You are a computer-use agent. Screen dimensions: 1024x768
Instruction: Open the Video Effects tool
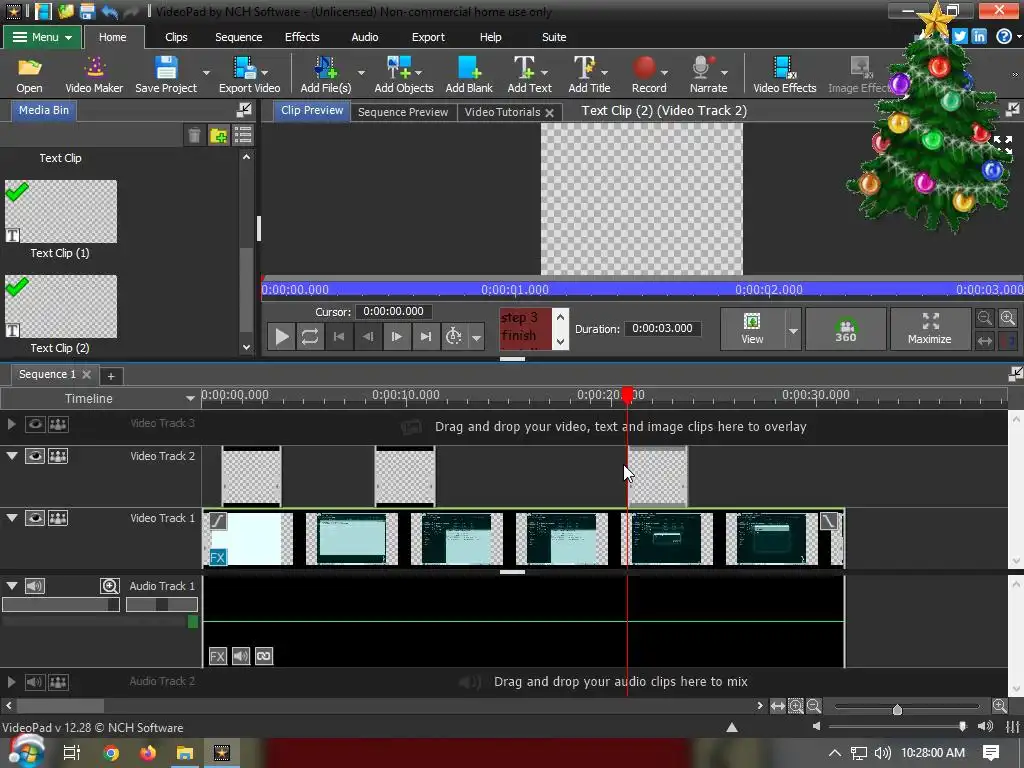[x=784, y=74]
